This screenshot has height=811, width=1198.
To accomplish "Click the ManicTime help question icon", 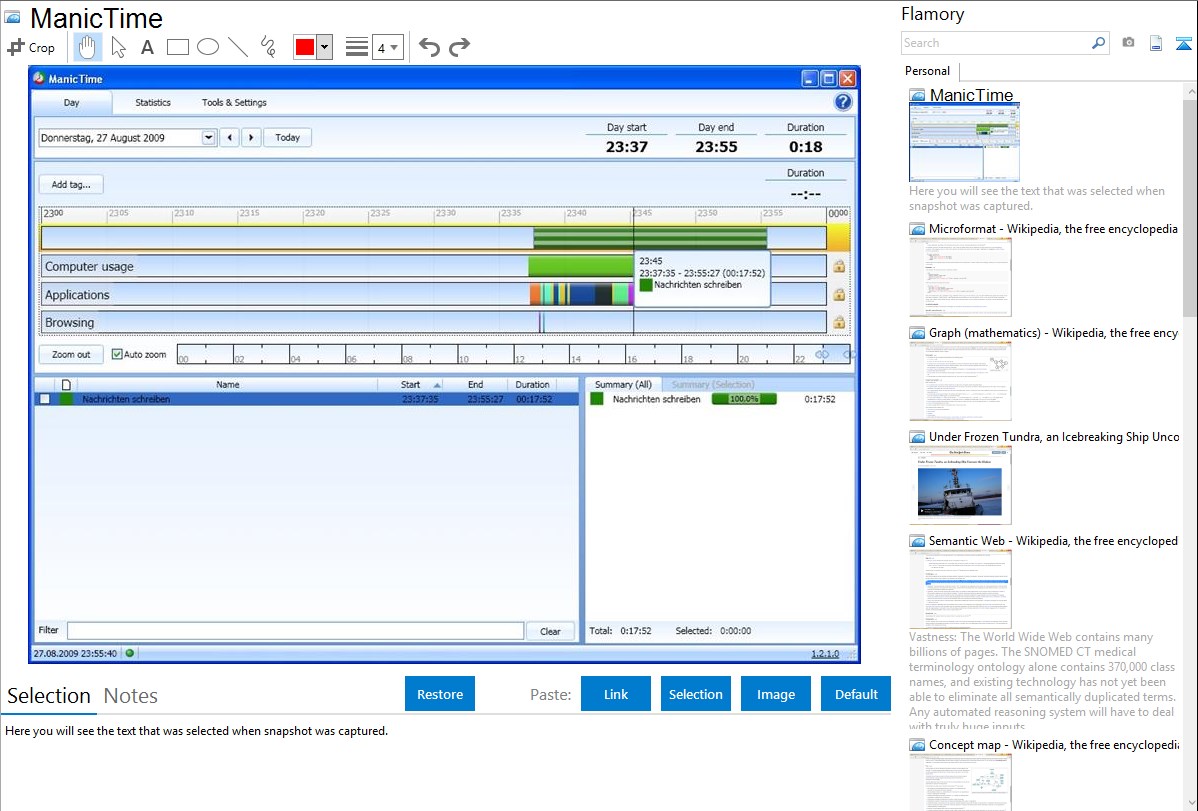I will click(x=843, y=102).
